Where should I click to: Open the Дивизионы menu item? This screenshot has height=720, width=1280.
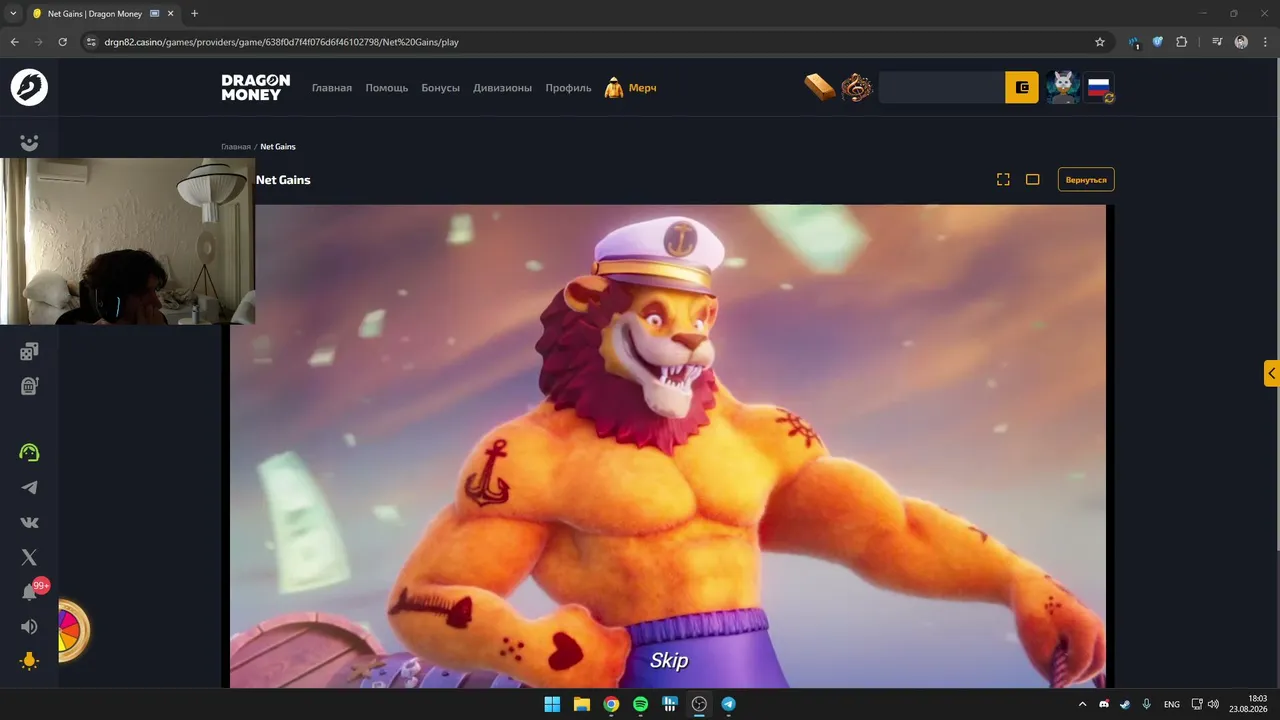coord(503,88)
